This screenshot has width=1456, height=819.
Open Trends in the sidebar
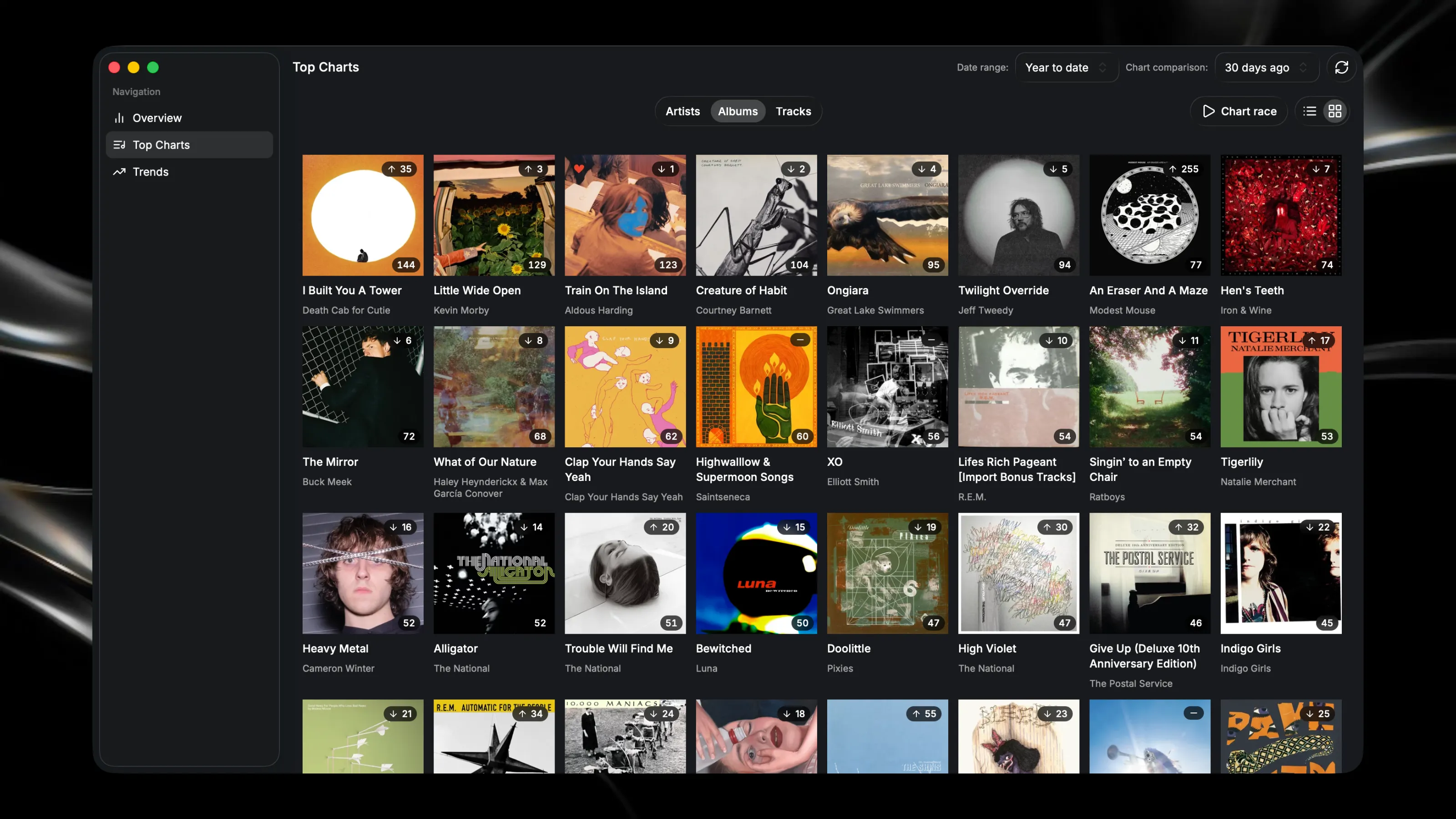point(189,172)
